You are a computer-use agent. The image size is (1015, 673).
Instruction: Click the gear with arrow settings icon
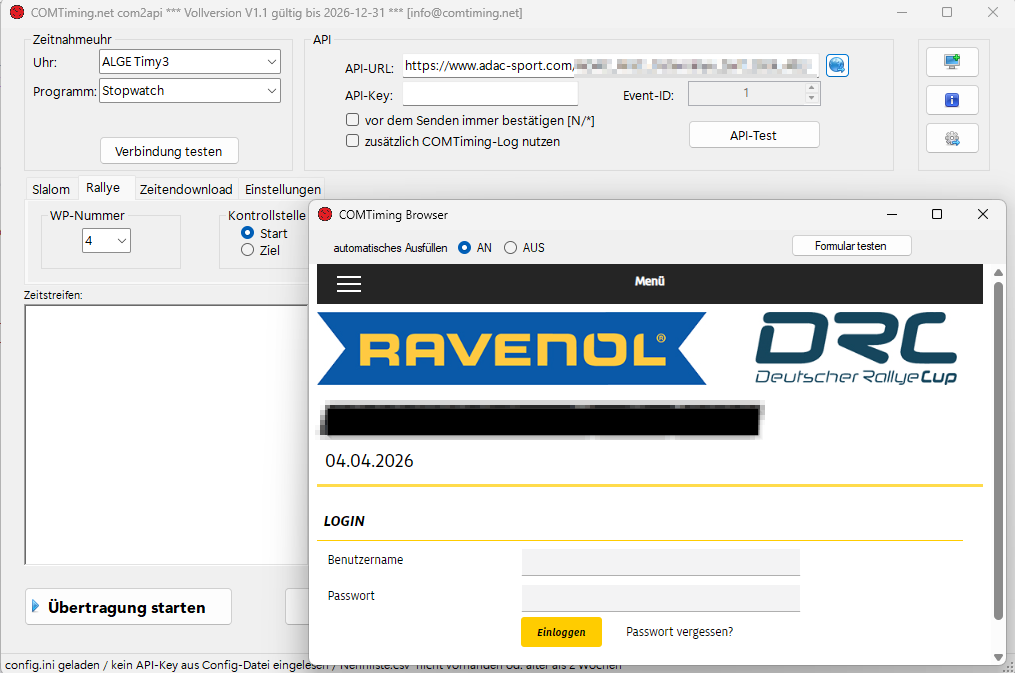951,139
